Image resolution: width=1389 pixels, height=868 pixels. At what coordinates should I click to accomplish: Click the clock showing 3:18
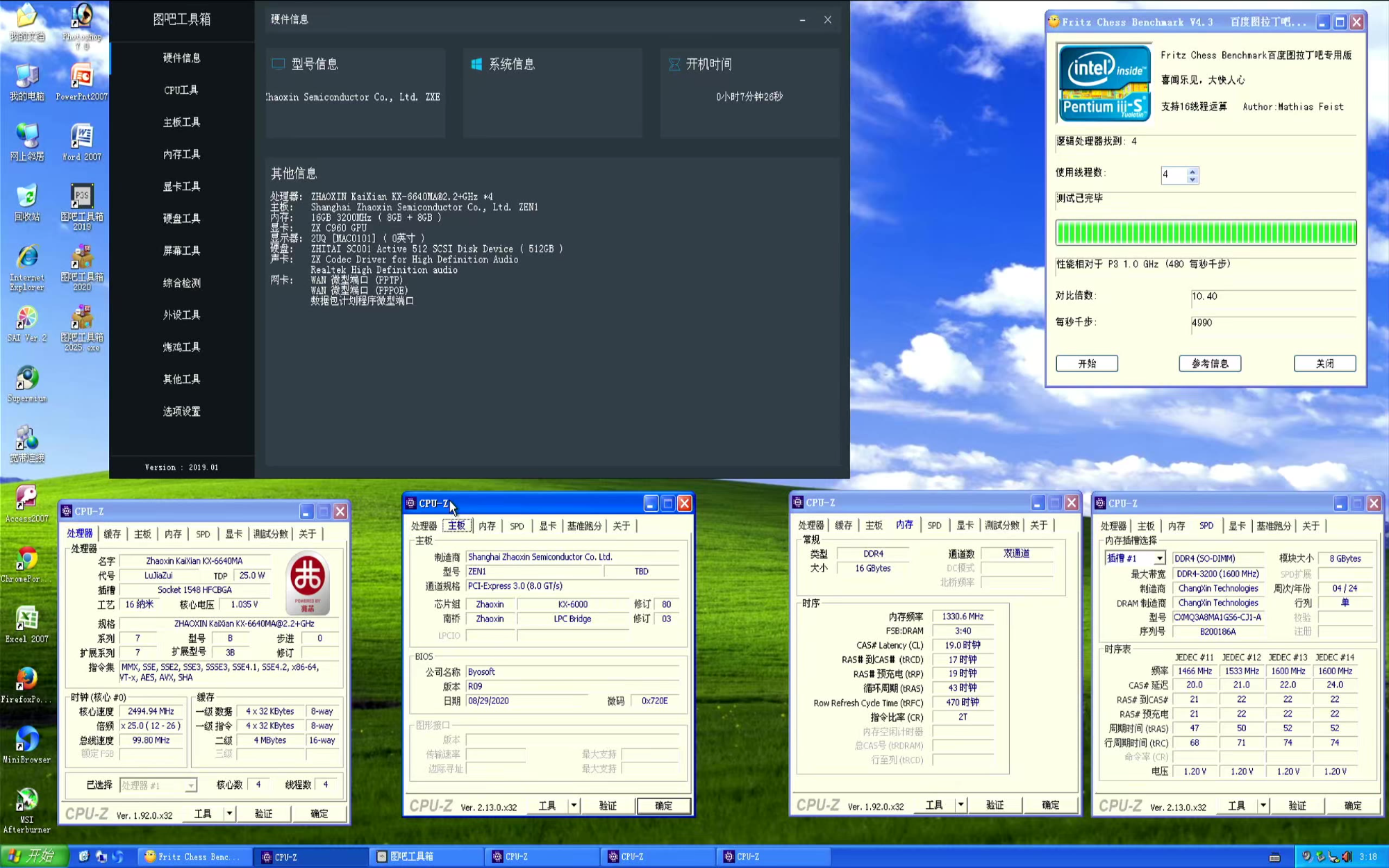(1368, 857)
